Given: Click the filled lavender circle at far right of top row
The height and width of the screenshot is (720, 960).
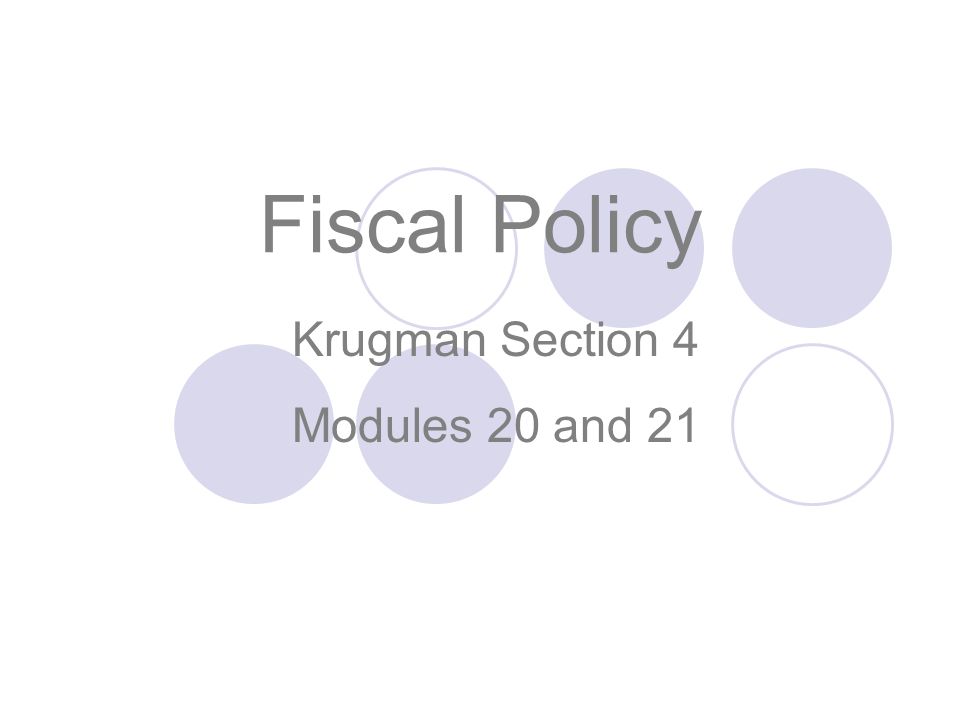Looking at the screenshot, I should click(812, 248).
